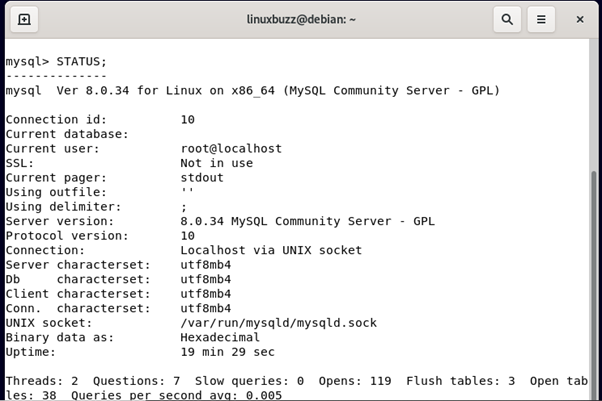This screenshot has width=602, height=401.
Task: Click the 'Slow queries: 0' entry
Action: tap(249, 381)
